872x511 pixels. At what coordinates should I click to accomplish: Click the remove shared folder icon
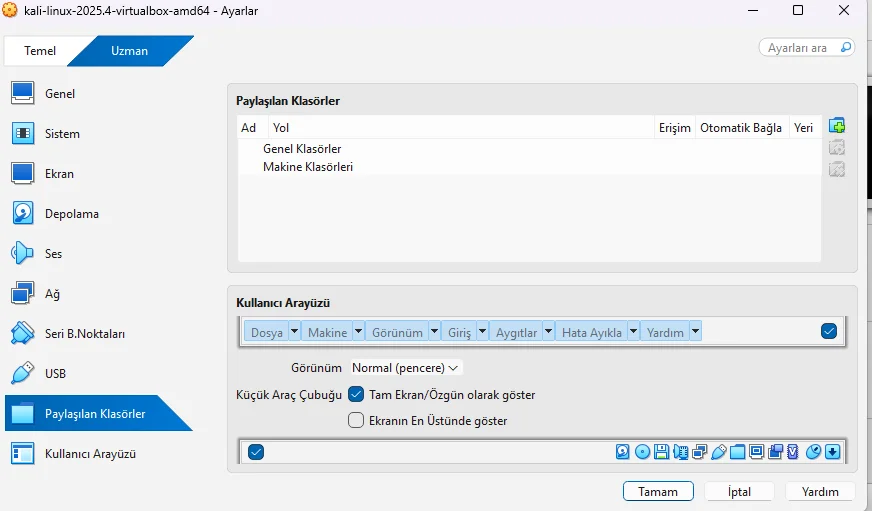click(x=836, y=169)
